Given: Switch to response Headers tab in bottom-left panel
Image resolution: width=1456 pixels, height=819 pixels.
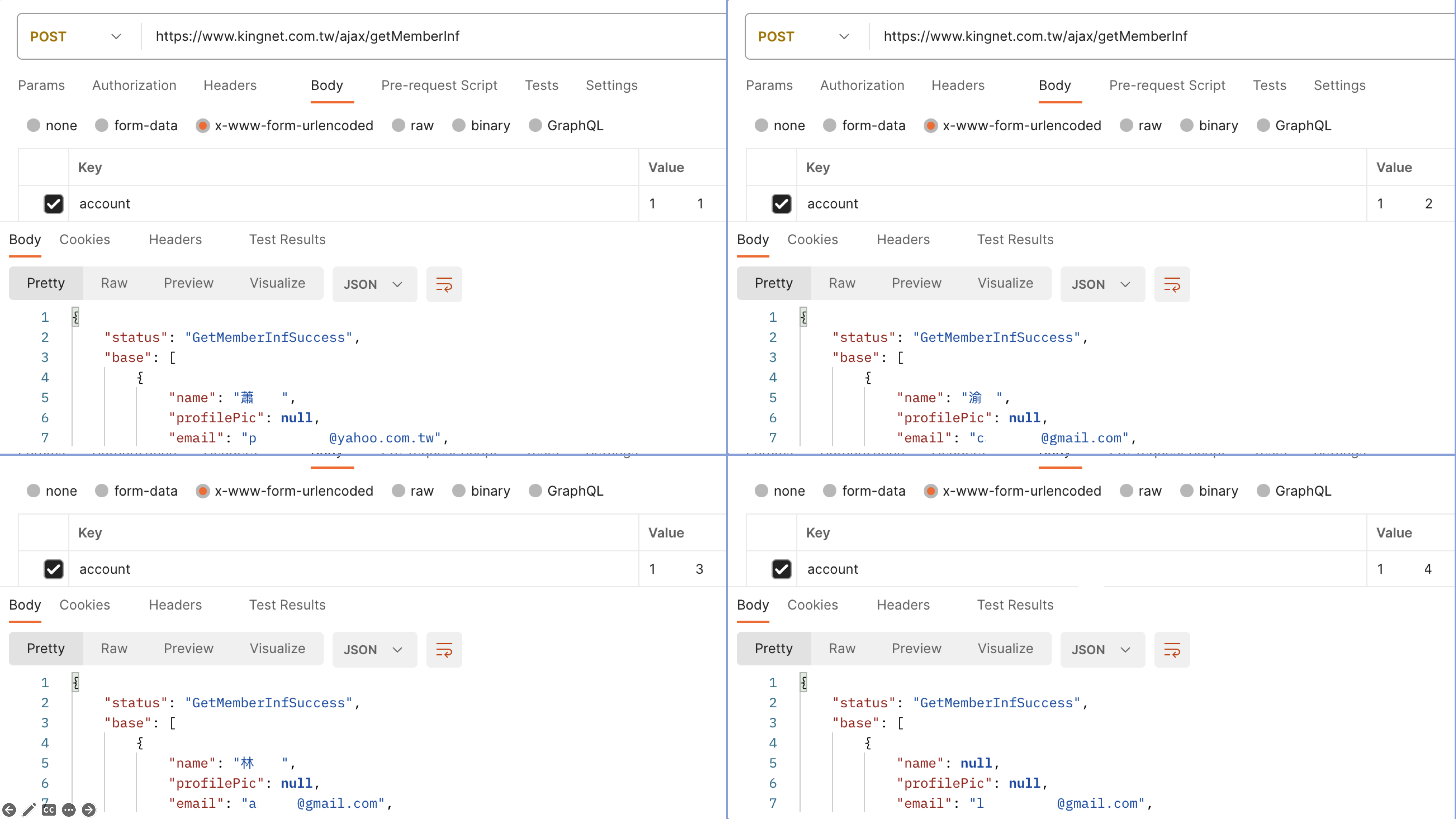Looking at the screenshot, I should [x=175, y=605].
